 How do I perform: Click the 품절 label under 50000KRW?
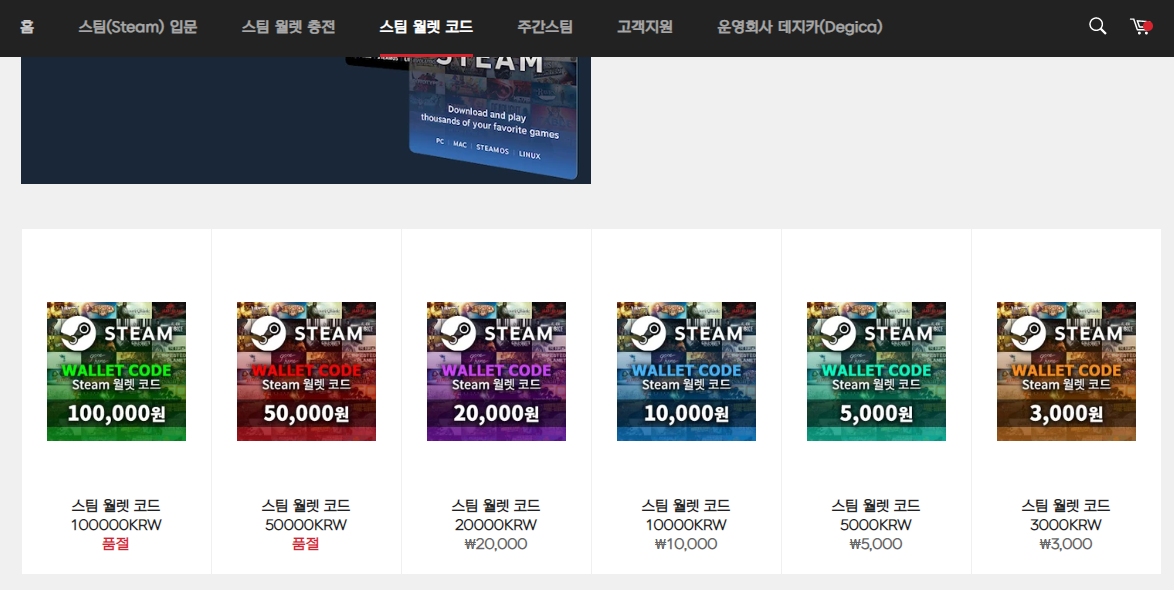click(306, 544)
